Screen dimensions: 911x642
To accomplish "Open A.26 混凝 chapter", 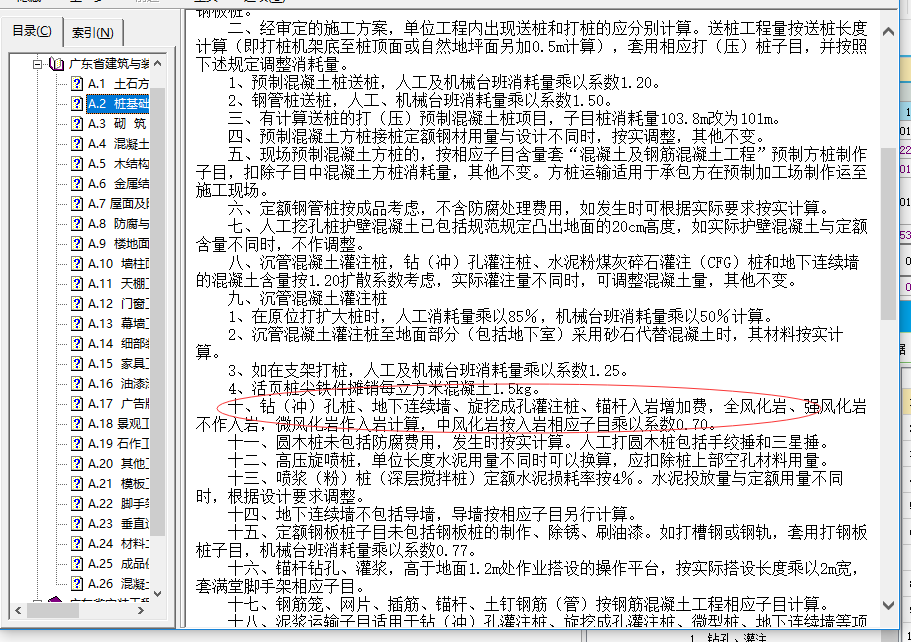I will click(118, 583).
